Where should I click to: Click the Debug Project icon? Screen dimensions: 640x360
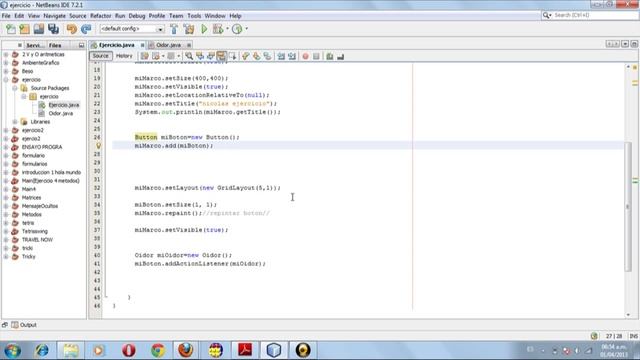click(x=218, y=29)
